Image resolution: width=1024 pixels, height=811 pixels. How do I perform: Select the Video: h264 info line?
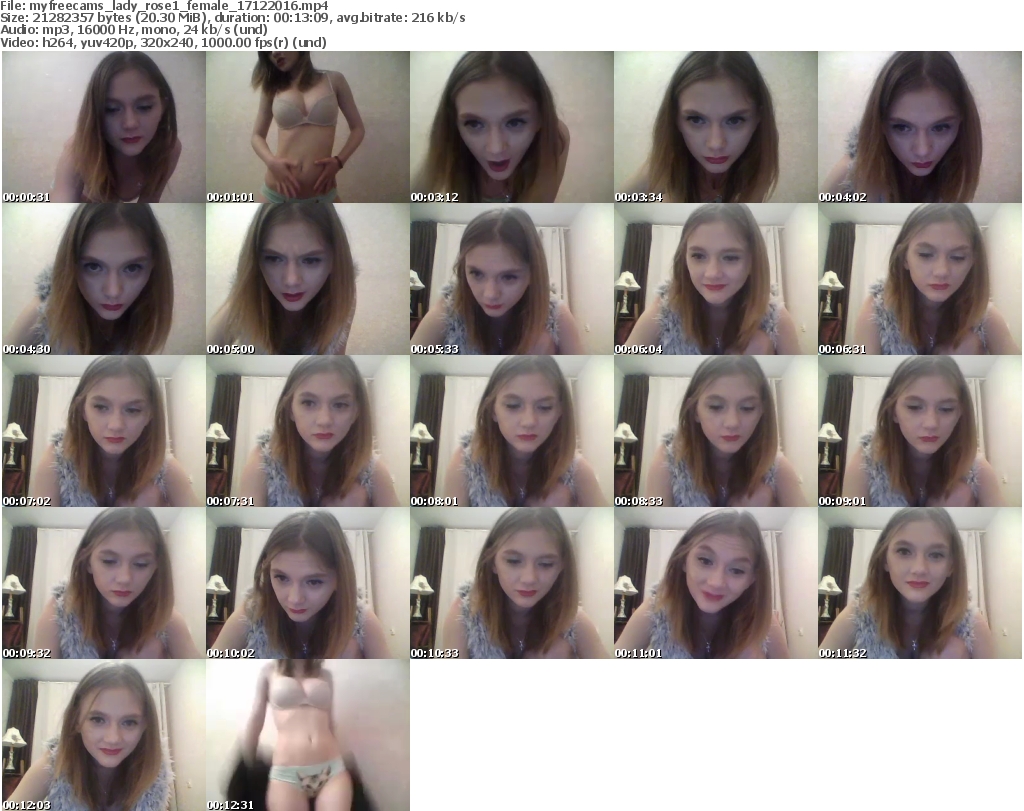163,42
